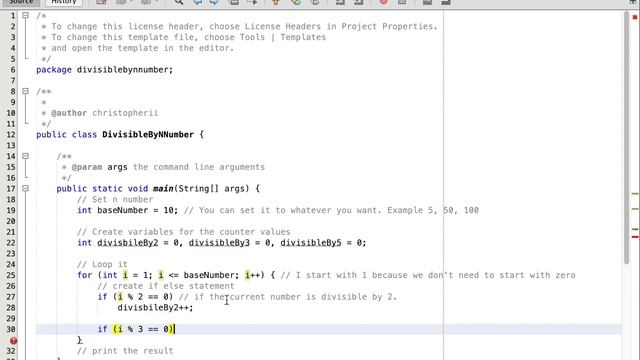The height and width of the screenshot is (360, 640).
Task: Click the variable 'divisibleBy5' on line 22
Action: (311, 243)
